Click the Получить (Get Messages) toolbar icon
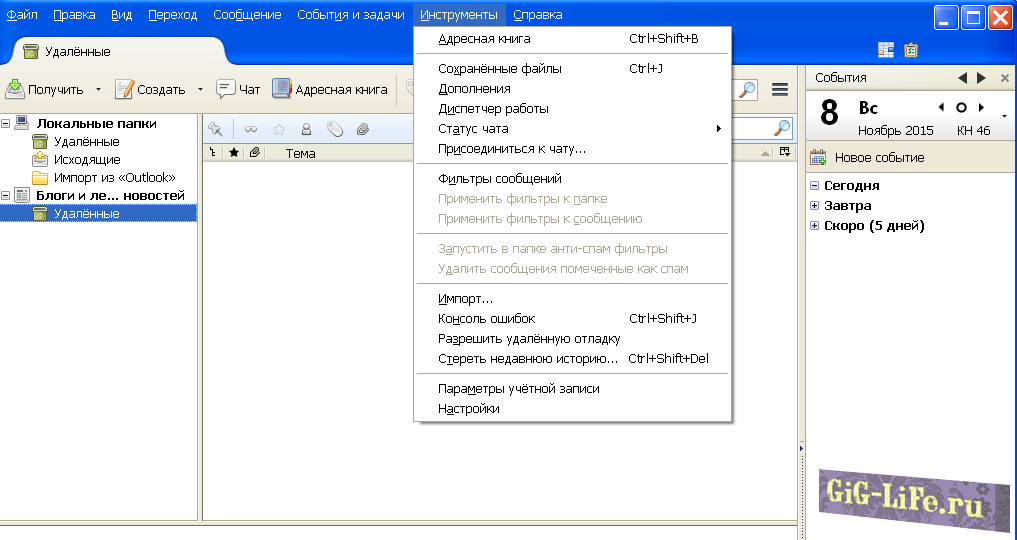 pos(15,89)
